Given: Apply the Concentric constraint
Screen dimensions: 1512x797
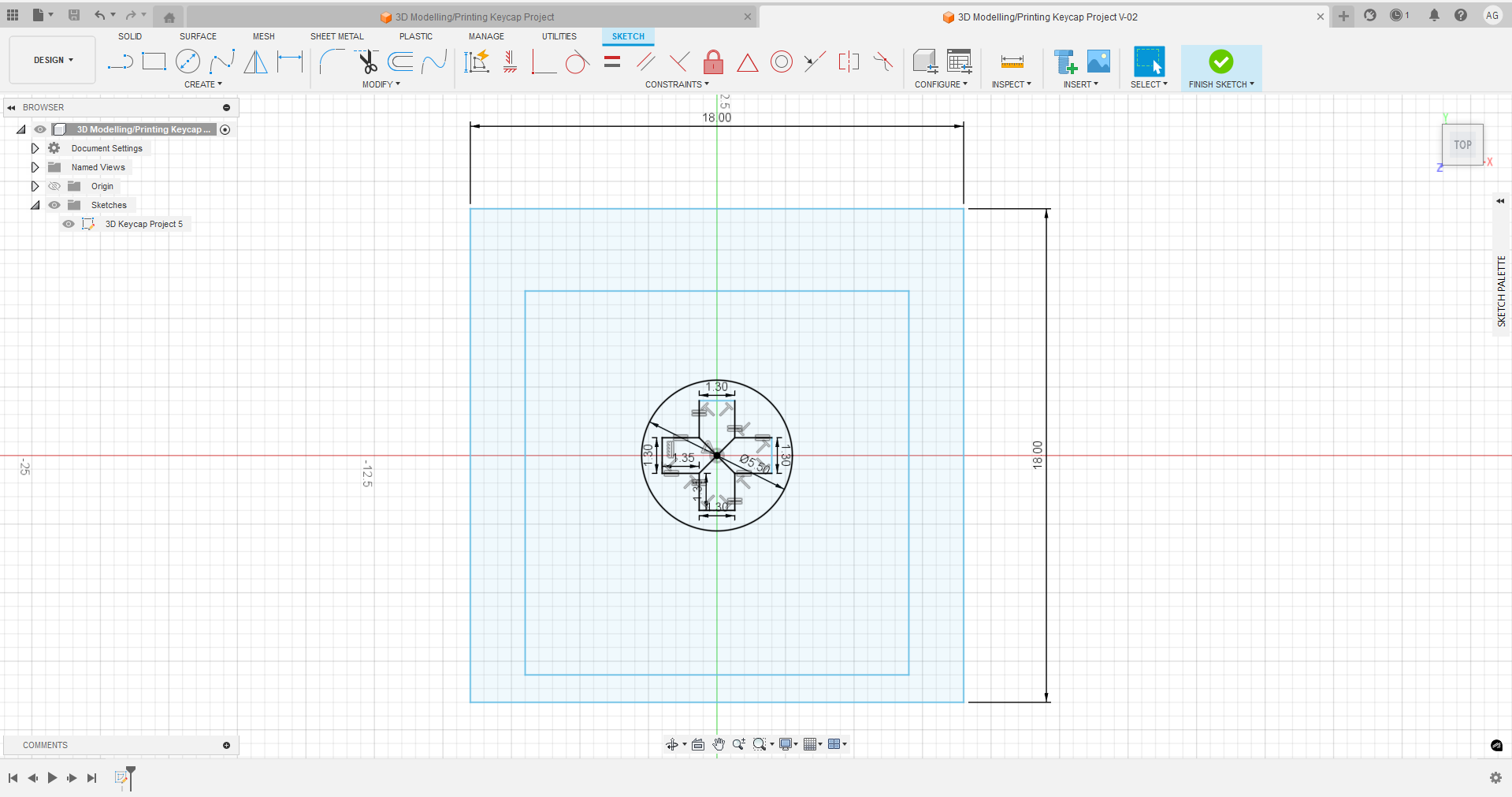Looking at the screenshot, I should tap(781, 61).
